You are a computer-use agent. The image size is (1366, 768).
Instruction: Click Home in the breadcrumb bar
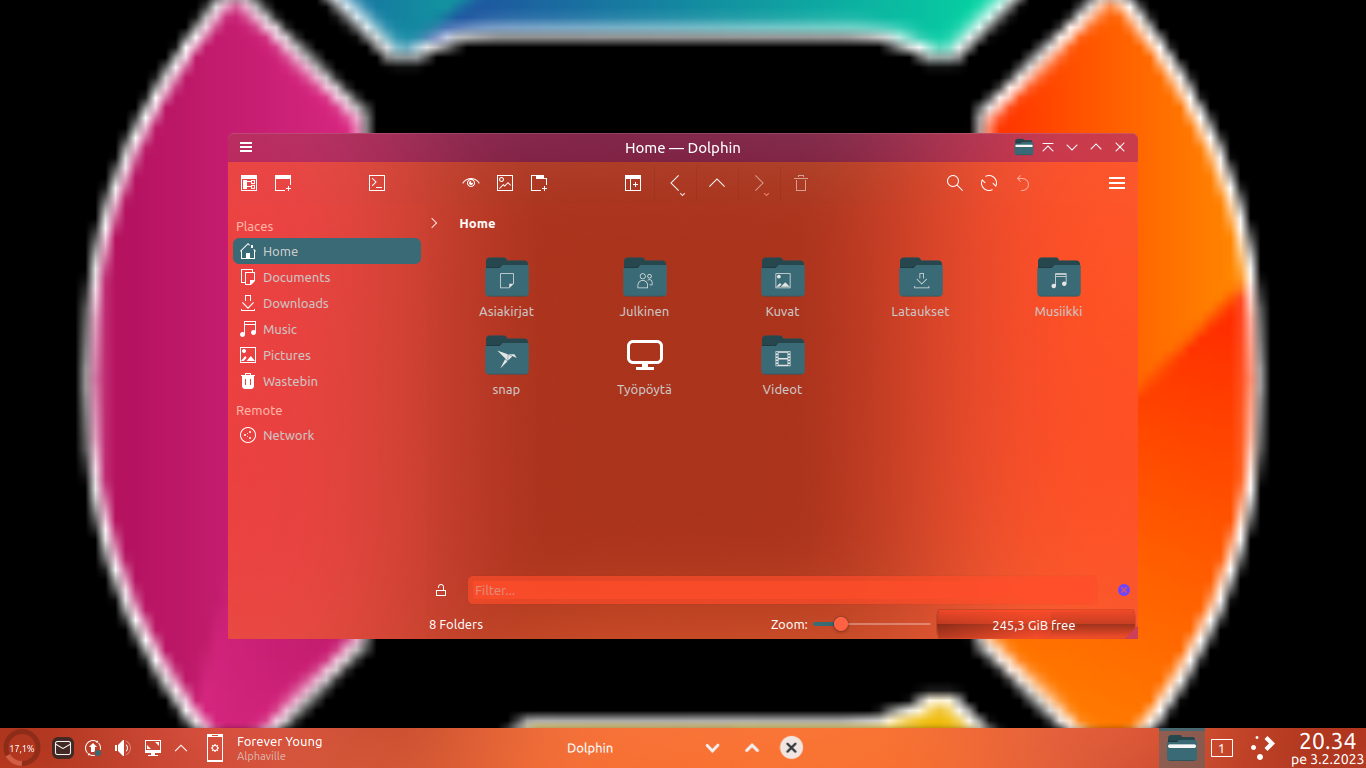pyautogui.click(x=477, y=223)
